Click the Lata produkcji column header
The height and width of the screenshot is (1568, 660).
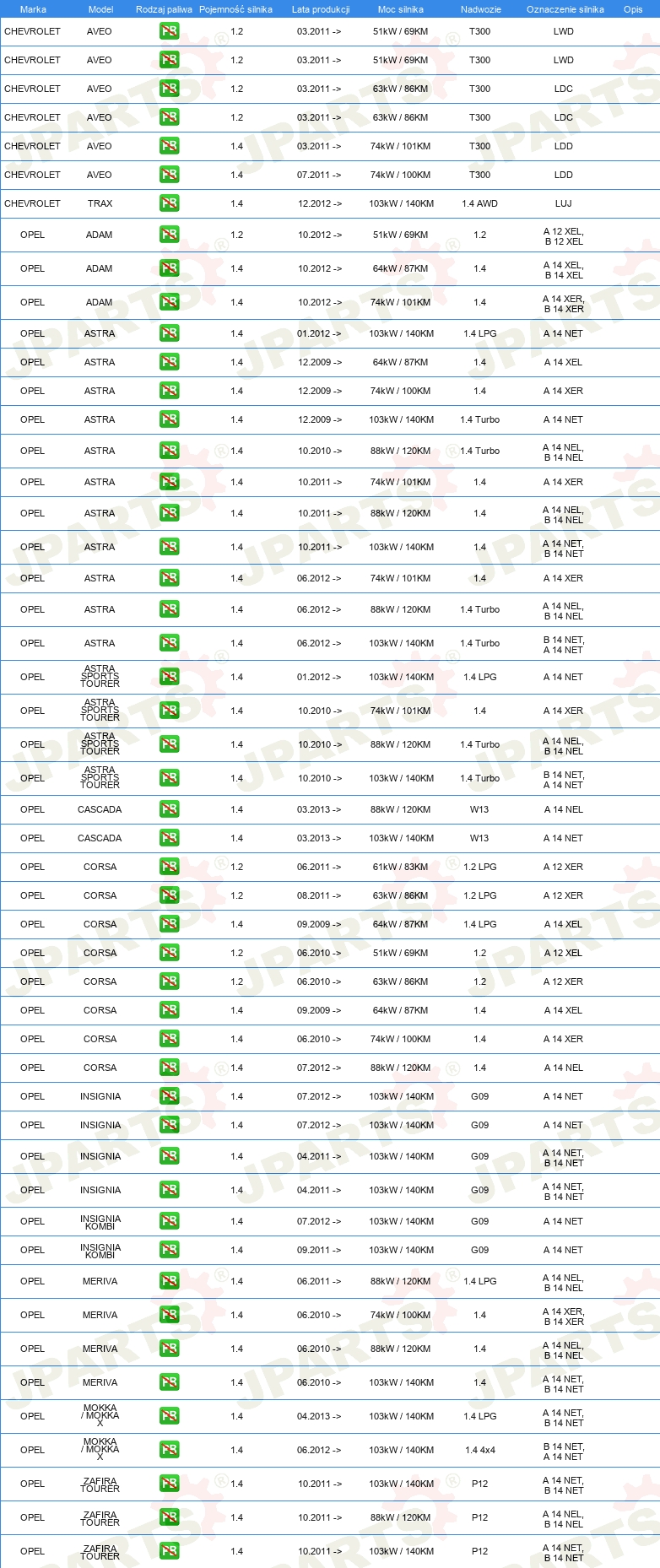pyautogui.click(x=321, y=9)
